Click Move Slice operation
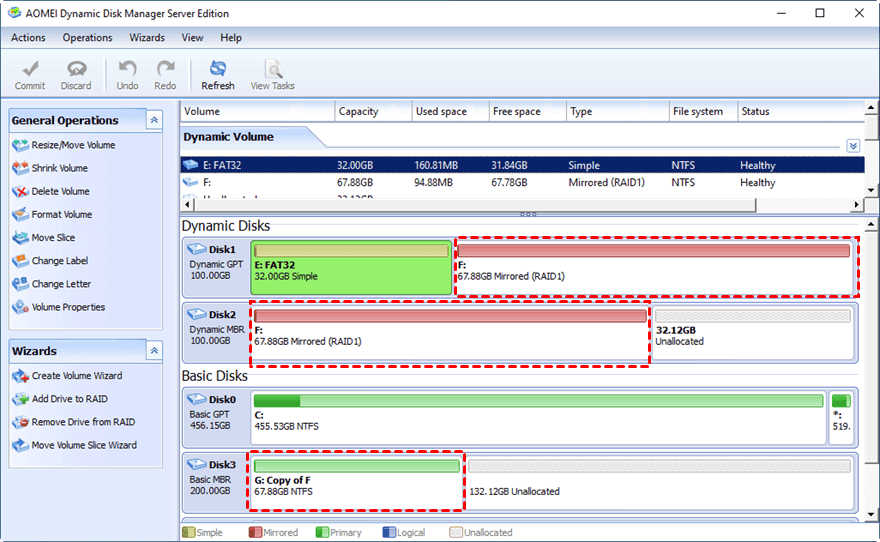880x542 pixels. tap(53, 237)
